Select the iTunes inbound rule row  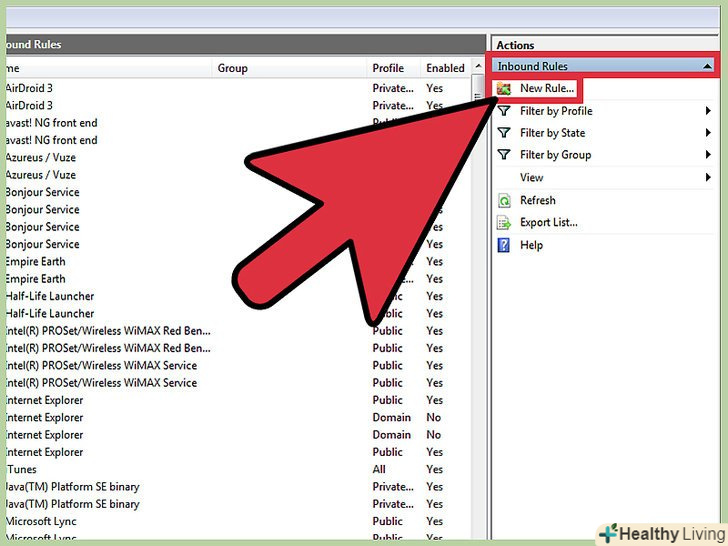point(238,469)
